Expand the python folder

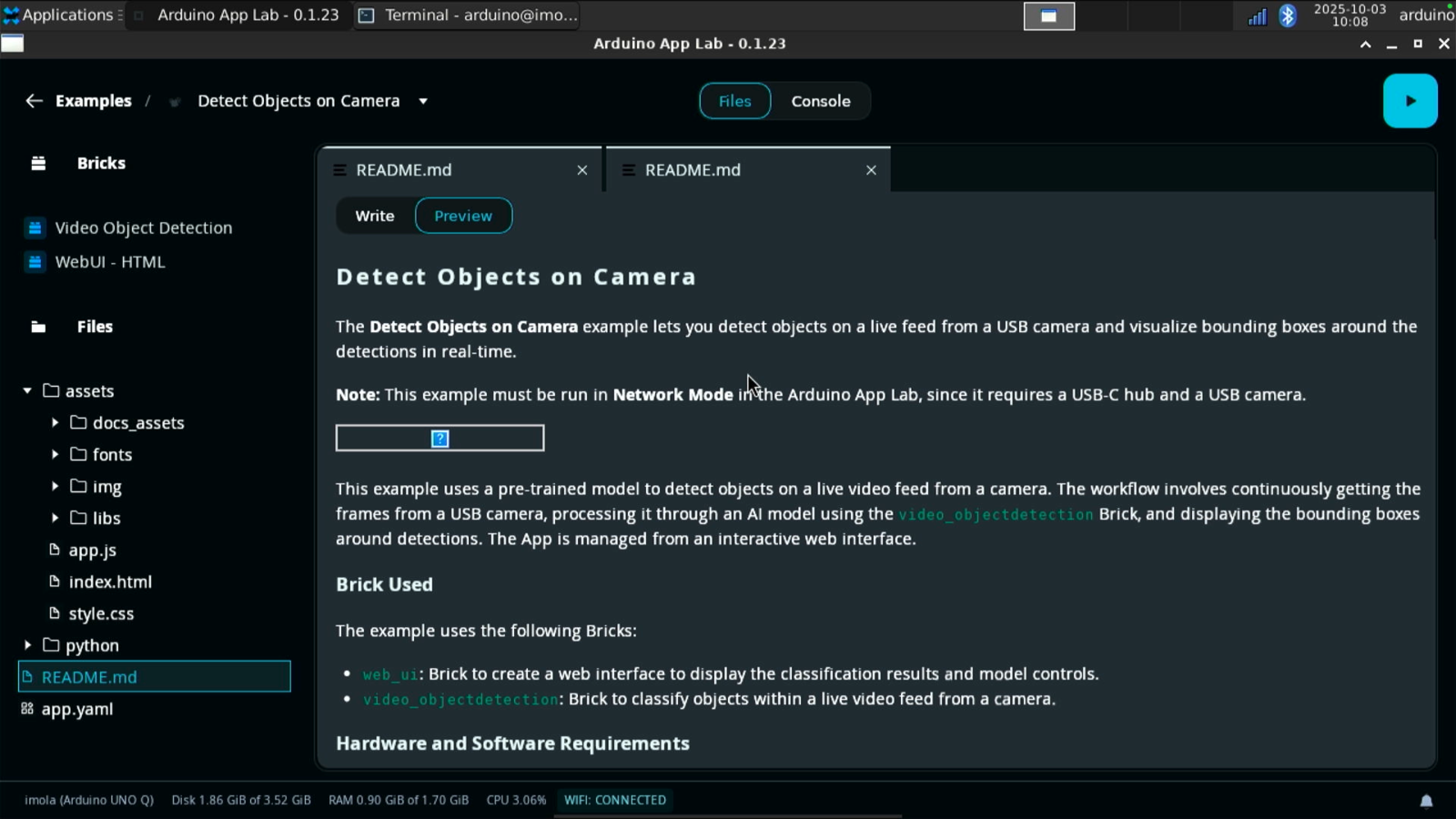pyautogui.click(x=27, y=645)
